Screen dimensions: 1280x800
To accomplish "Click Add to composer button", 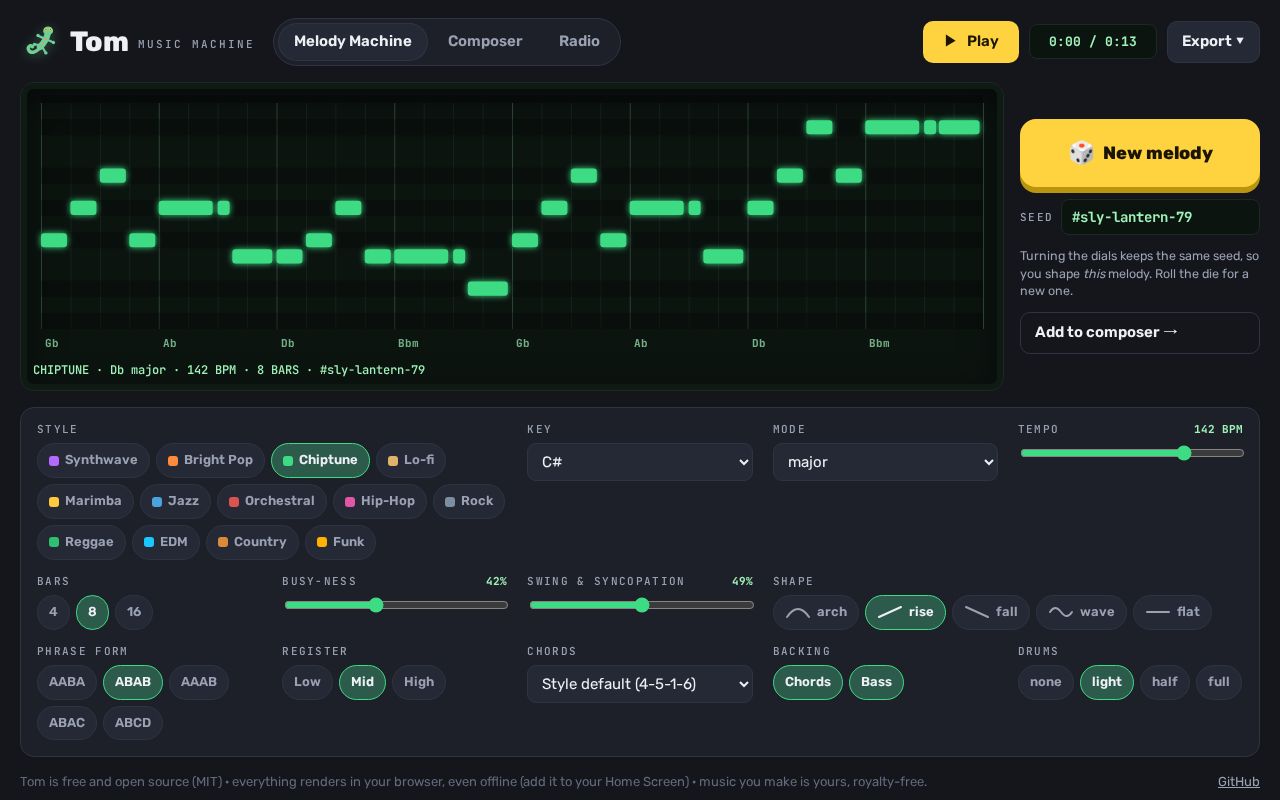I will 1140,333.
